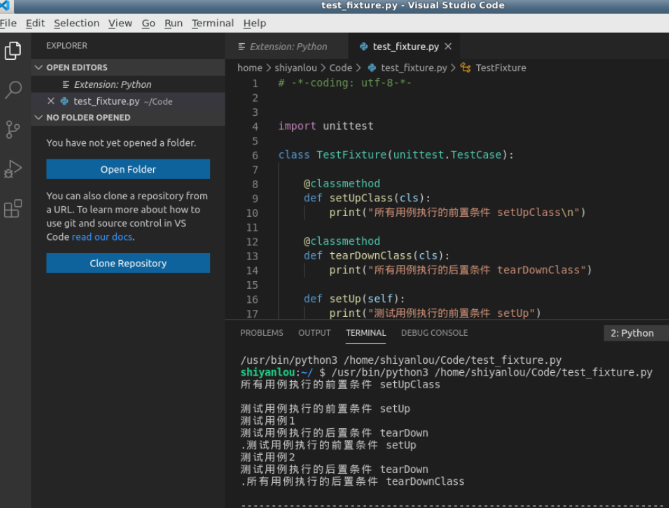Click the class symbol icon beside TestFixture breadcrumb
Viewport: 669px width, 508px height.
pyautogui.click(x=465, y=68)
